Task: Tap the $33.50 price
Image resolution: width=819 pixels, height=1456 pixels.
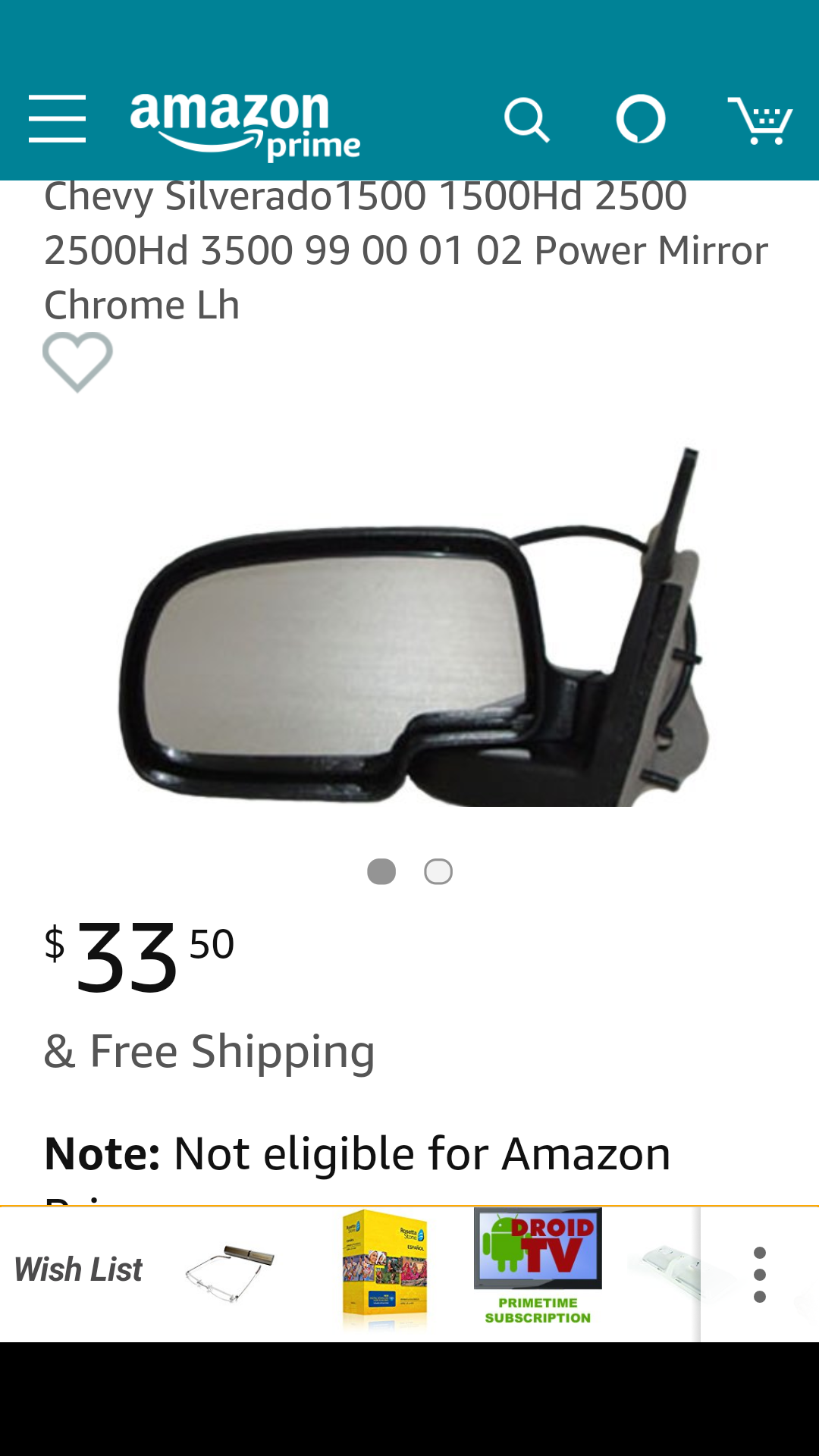Action: (140, 957)
